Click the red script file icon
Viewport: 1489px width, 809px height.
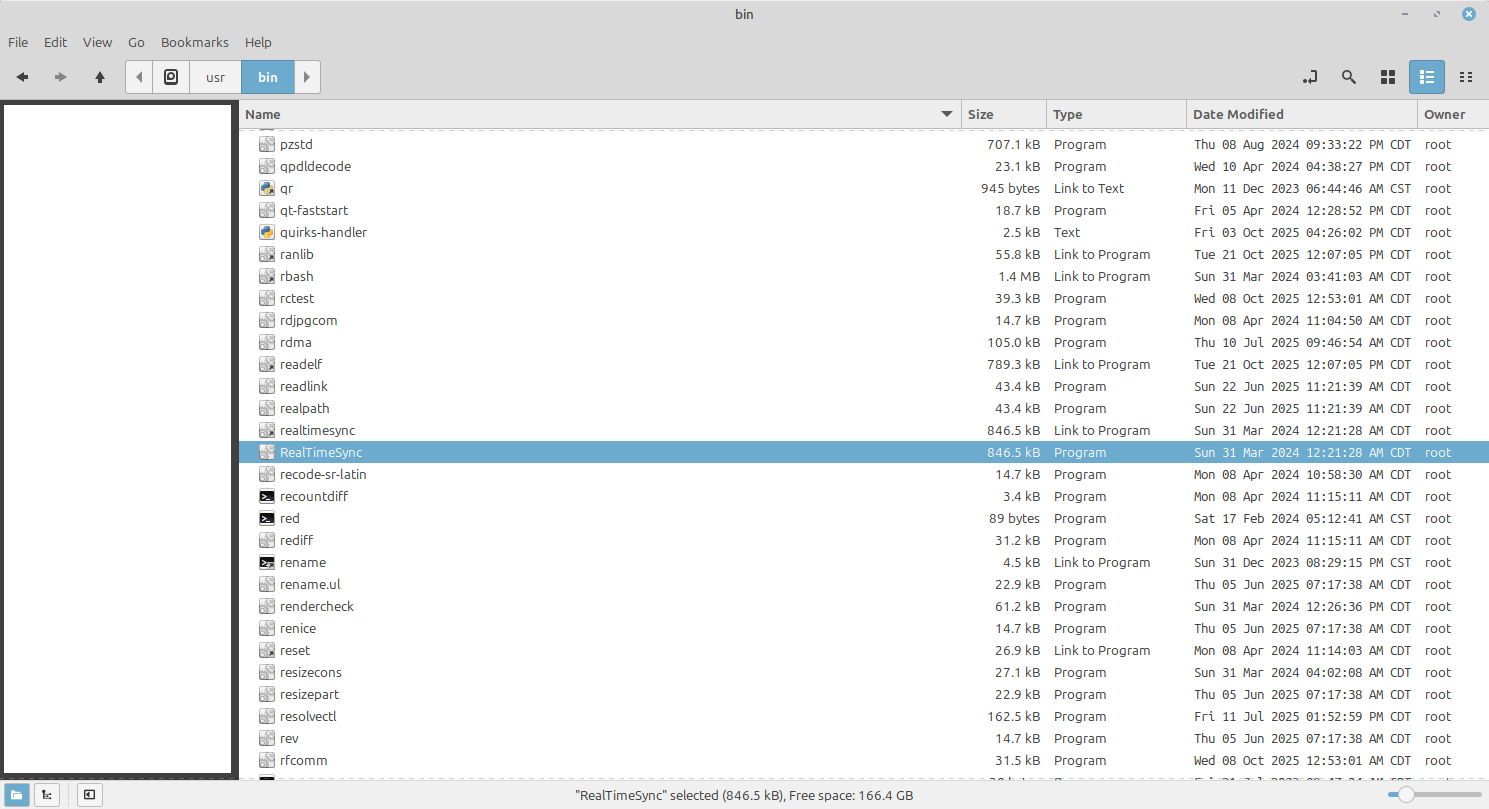click(x=267, y=518)
